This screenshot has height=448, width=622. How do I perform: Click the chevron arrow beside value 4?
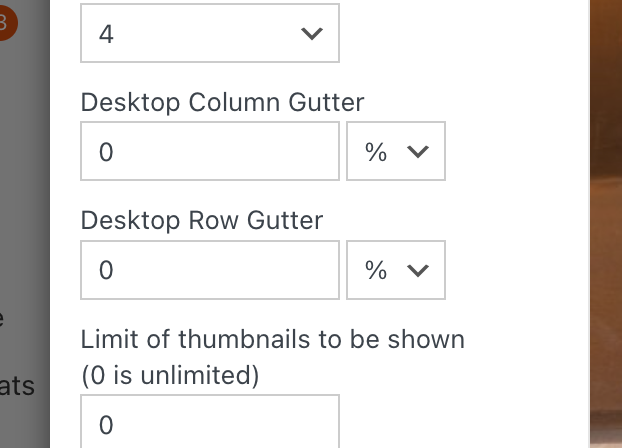pyautogui.click(x=312, y=34)
